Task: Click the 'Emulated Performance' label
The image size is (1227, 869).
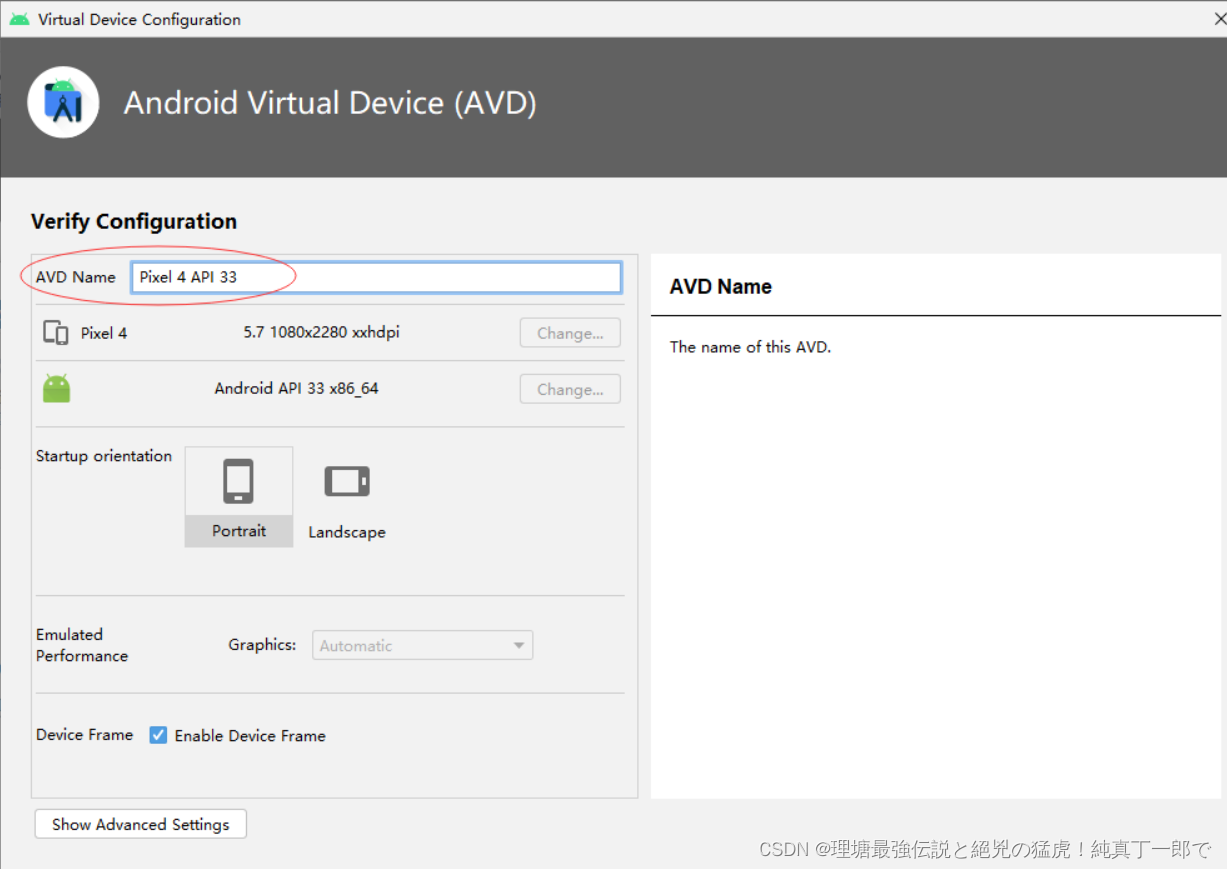Action: [82, 645]
